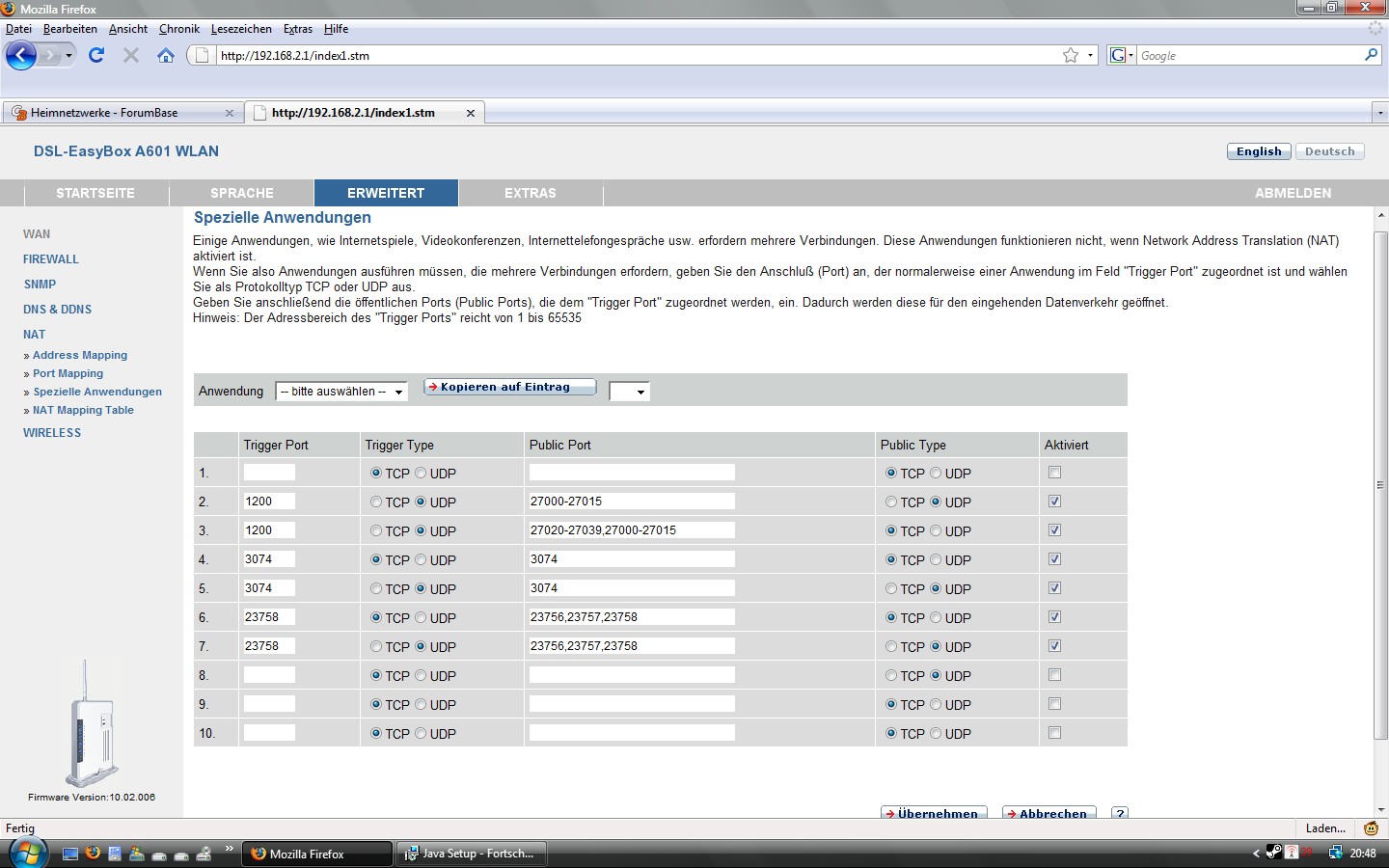
Task: Select TCP trigger type for row 2
Action: click(376, 502)
